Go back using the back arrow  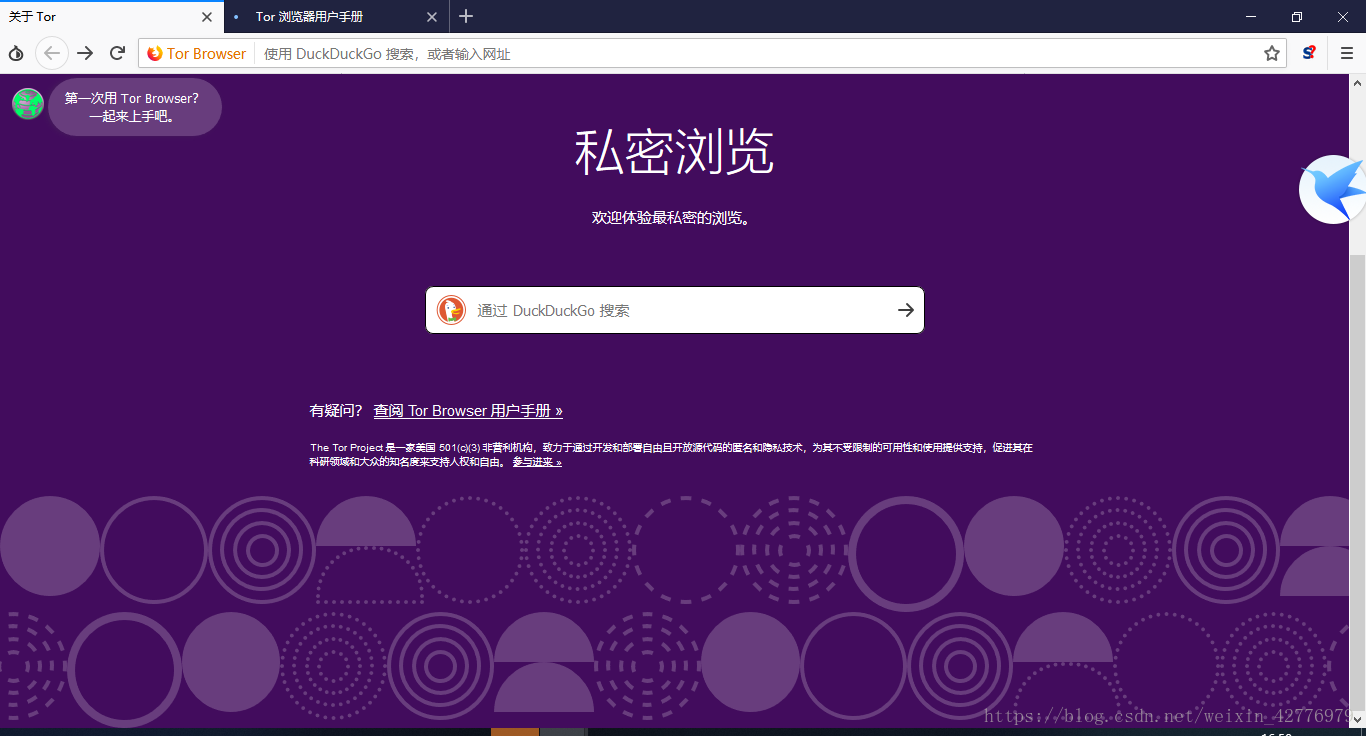52,53
